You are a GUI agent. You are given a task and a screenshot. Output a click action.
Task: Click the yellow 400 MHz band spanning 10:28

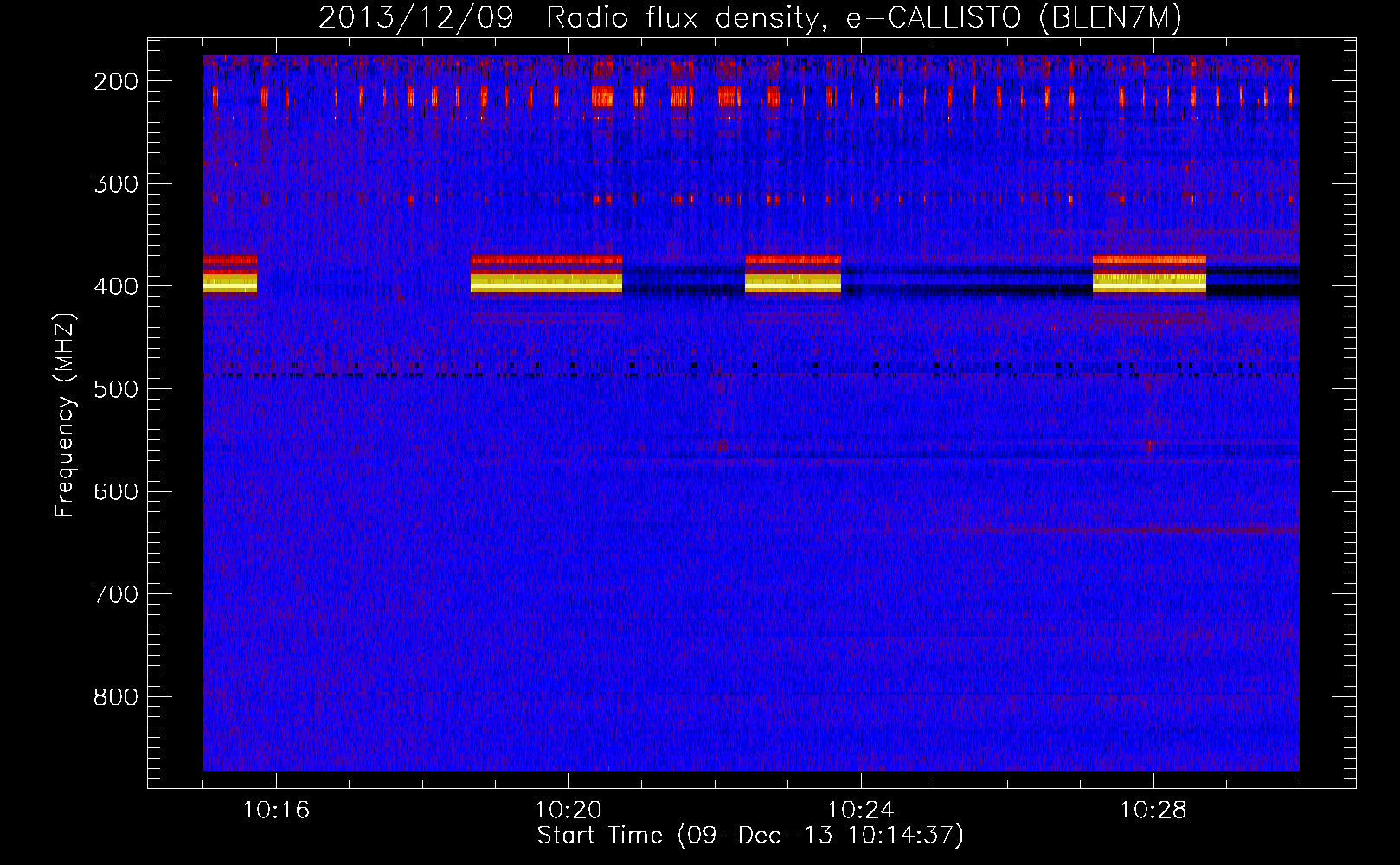coord(1149,283)
